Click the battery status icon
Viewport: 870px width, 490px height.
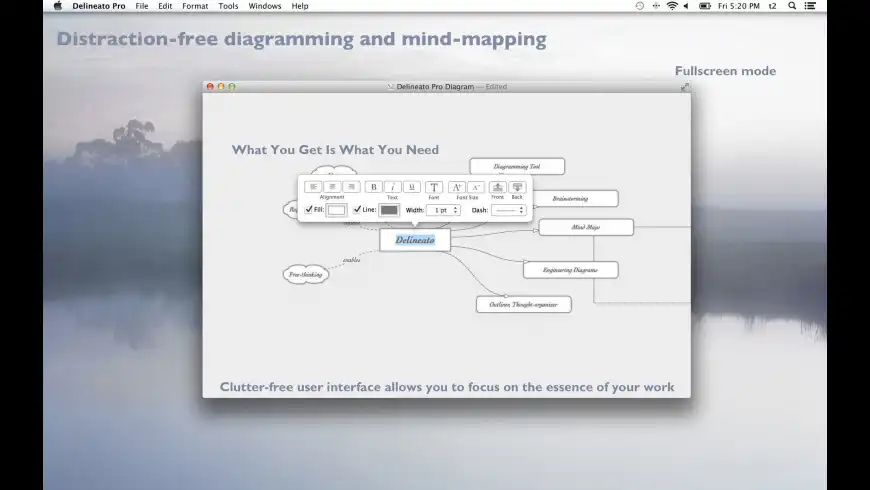pos(705,6)
